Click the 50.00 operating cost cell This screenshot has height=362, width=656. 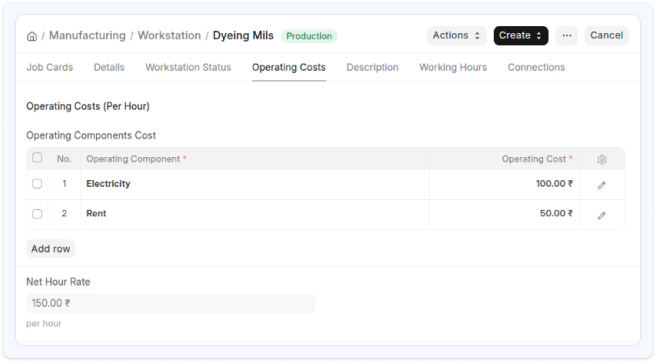(x=504, y=214)
